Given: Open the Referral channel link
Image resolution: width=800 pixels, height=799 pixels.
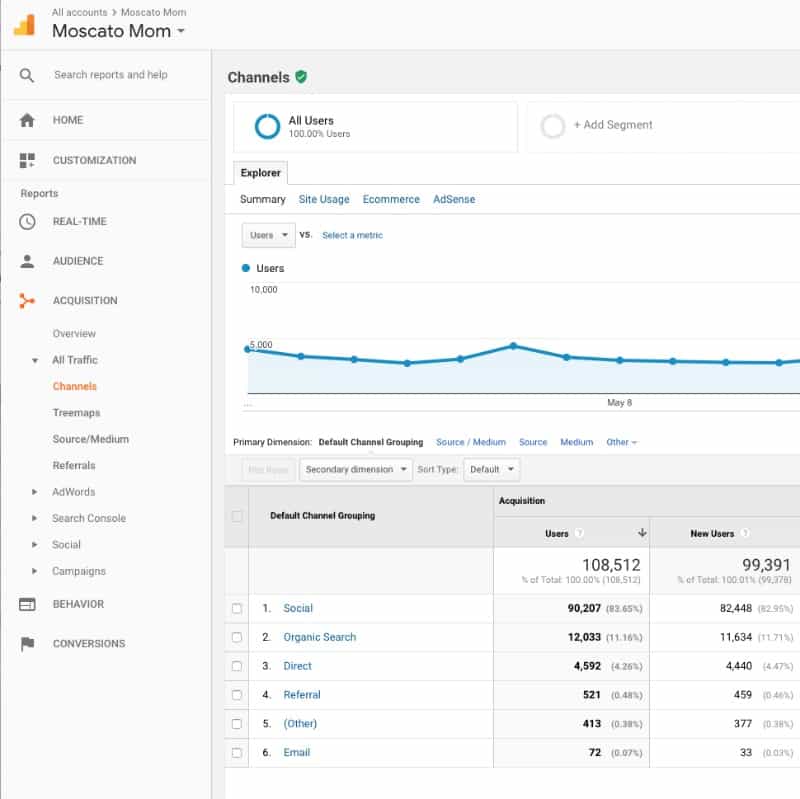Looking at the screenshot, I should point(302,695).
